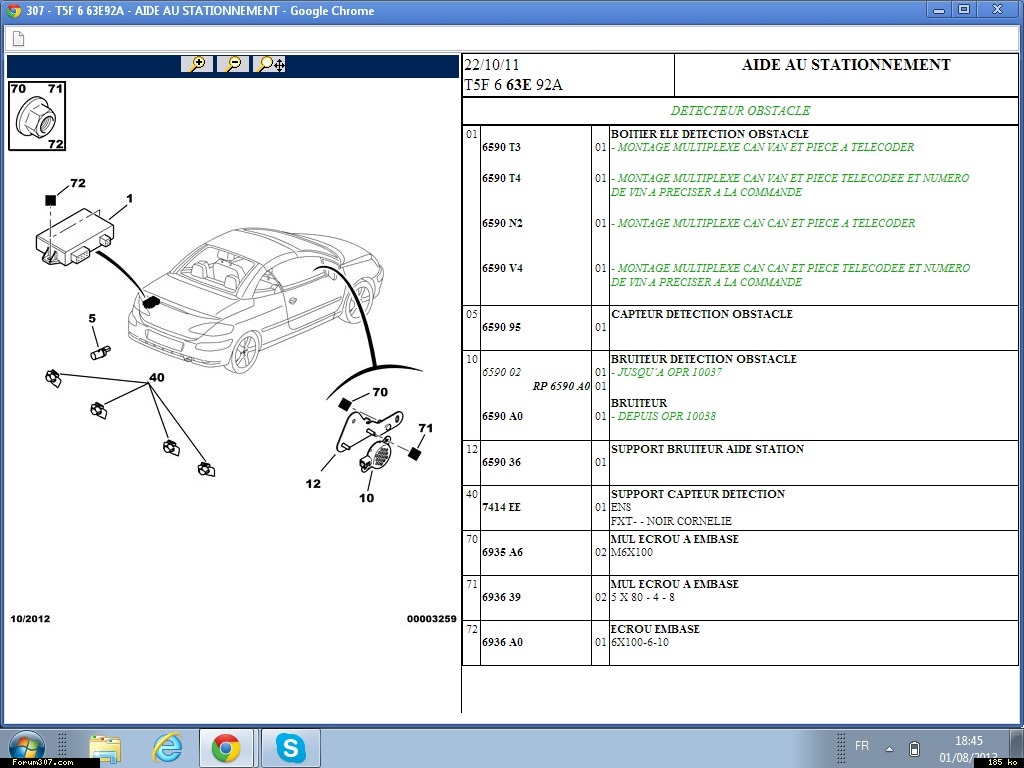Click the battery power tray icon

pyautogui.click(x=914, y=748)
